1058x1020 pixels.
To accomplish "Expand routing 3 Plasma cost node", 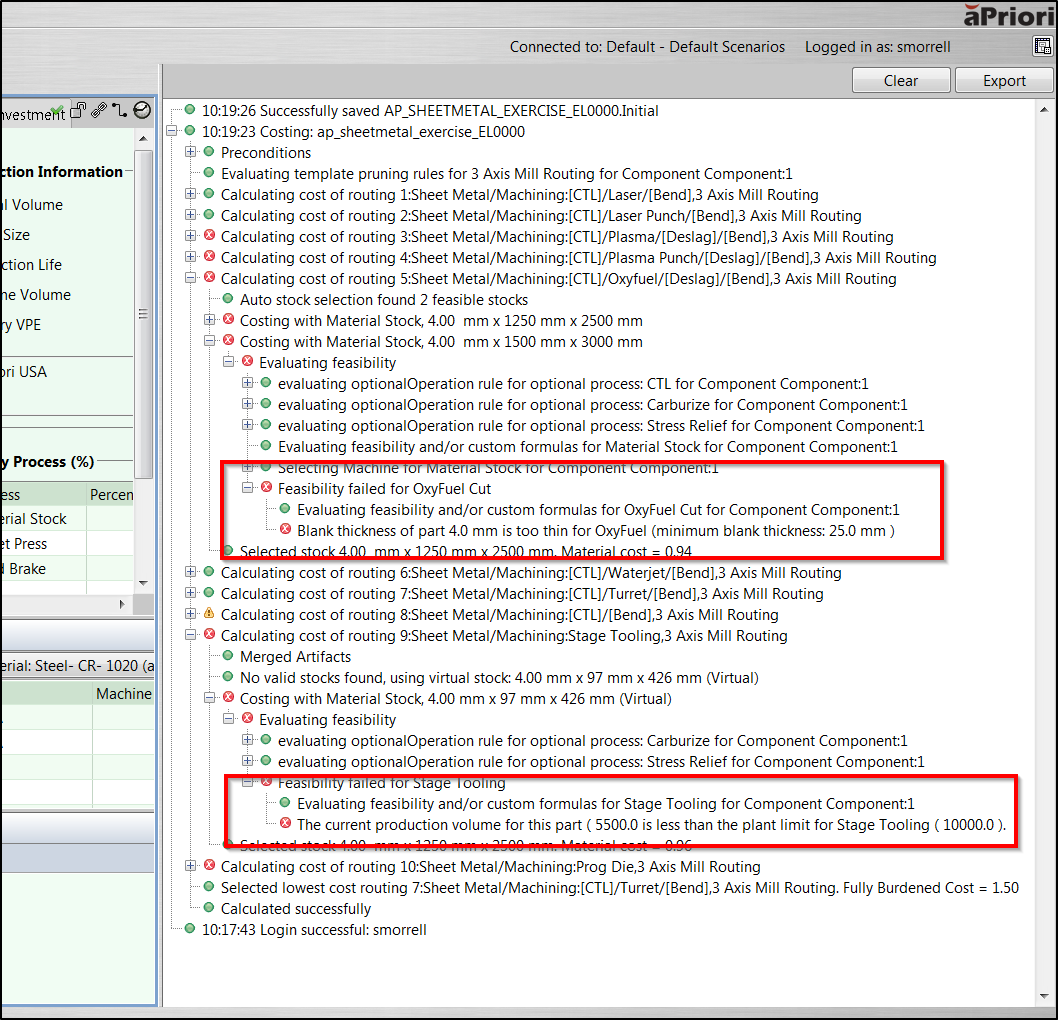I will [191, 236].
